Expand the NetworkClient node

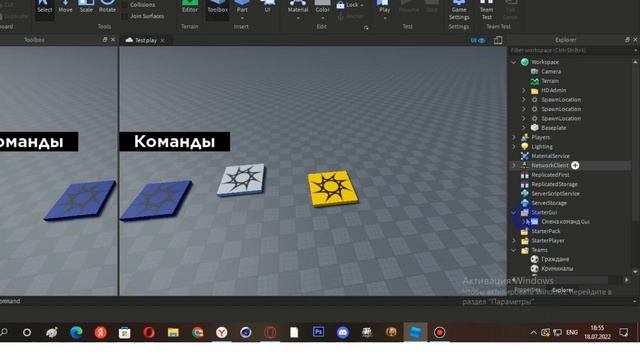click(x=513, y=165)
